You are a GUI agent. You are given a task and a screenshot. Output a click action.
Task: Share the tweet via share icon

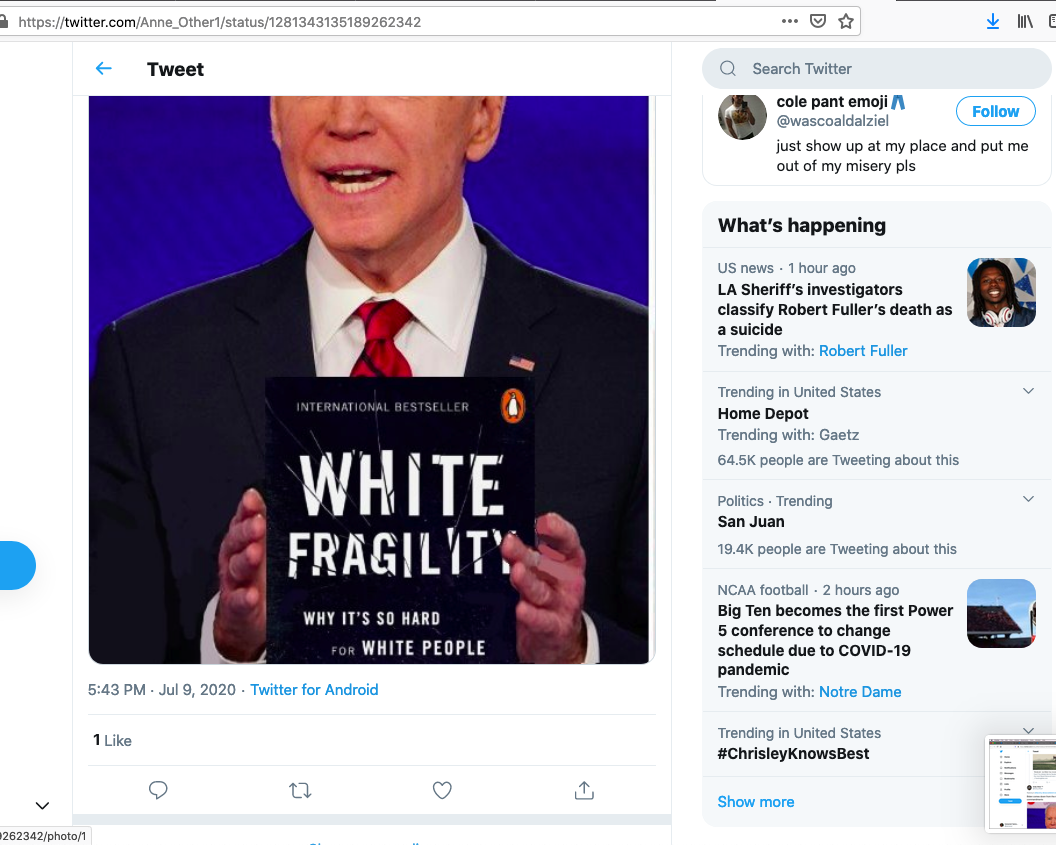tap(584, 790)
